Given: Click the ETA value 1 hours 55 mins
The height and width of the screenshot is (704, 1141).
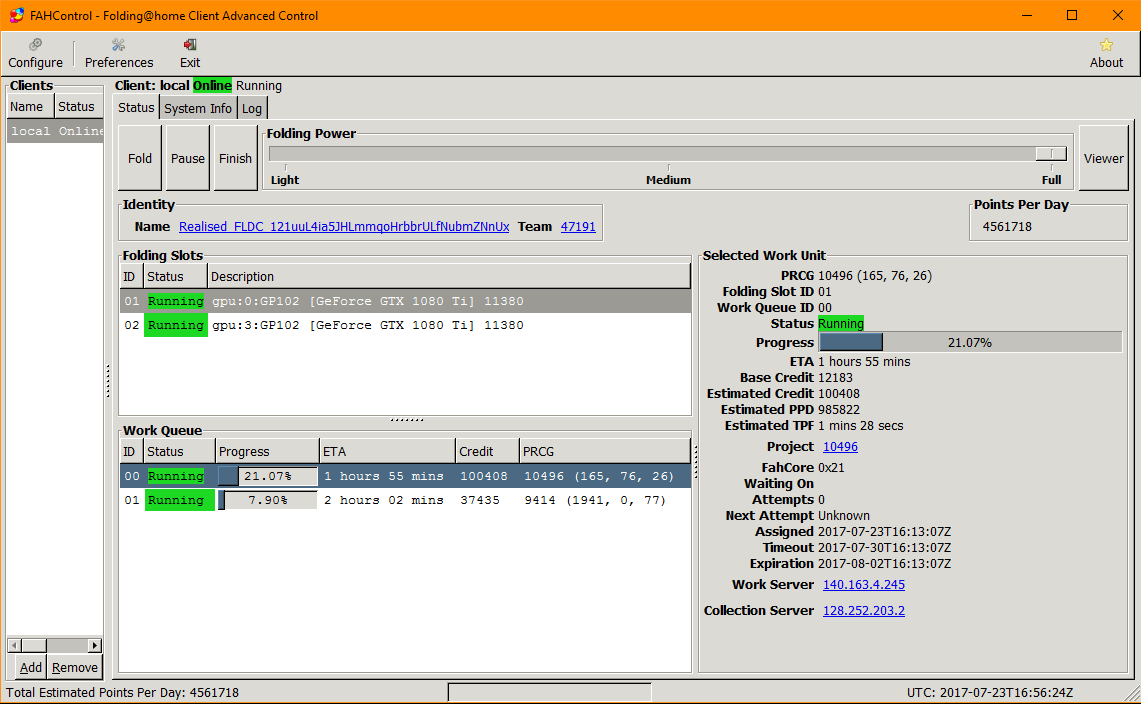Looking at the screenshot, I should (x=864, y=361).
